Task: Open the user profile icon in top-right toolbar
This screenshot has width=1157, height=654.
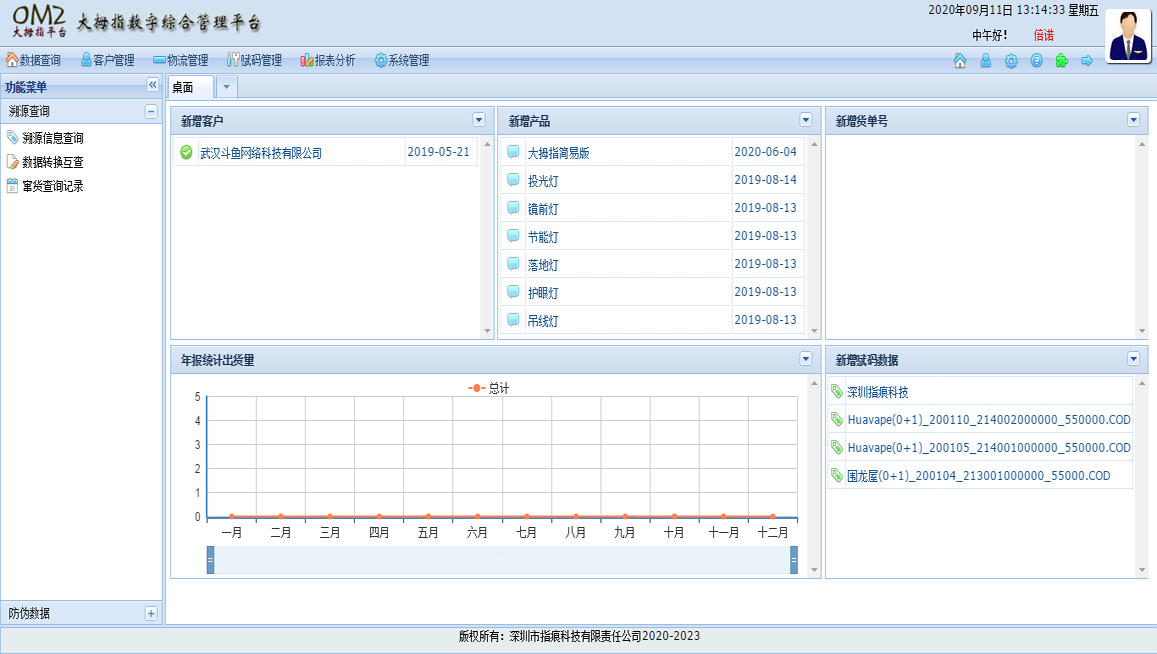Action: point(985,61)
